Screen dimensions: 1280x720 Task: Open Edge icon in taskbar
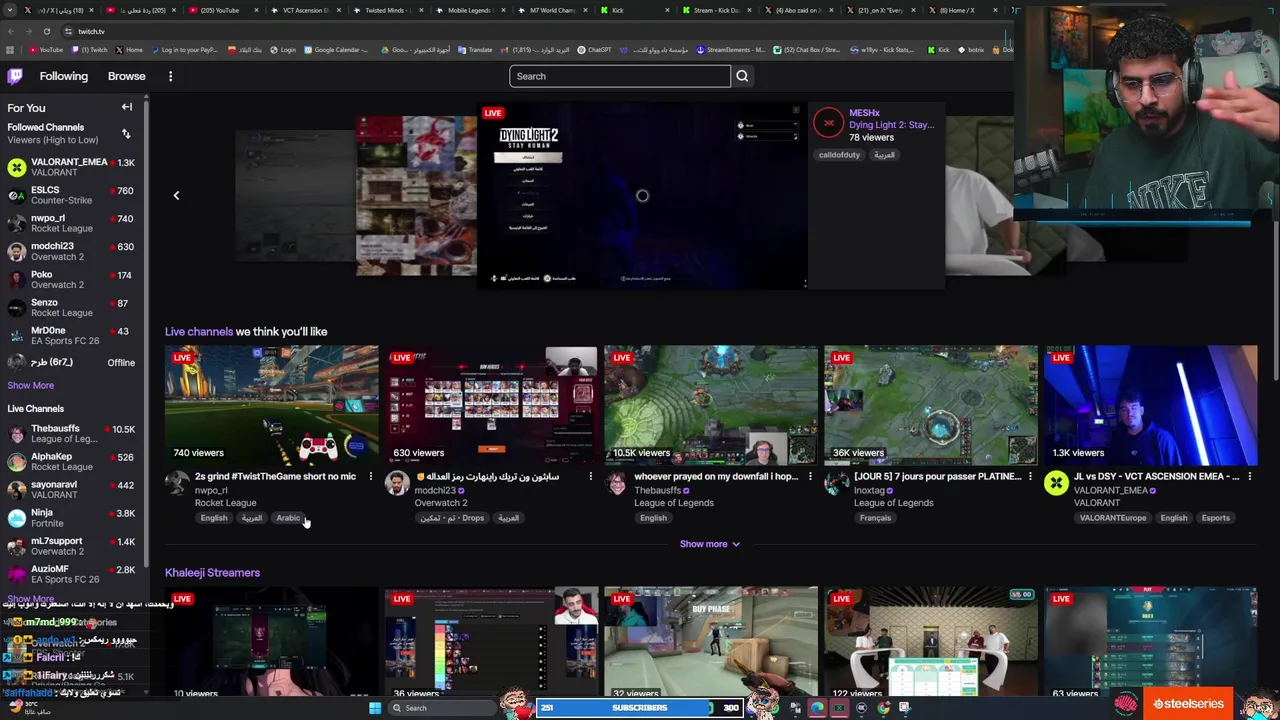click(817, 708)
